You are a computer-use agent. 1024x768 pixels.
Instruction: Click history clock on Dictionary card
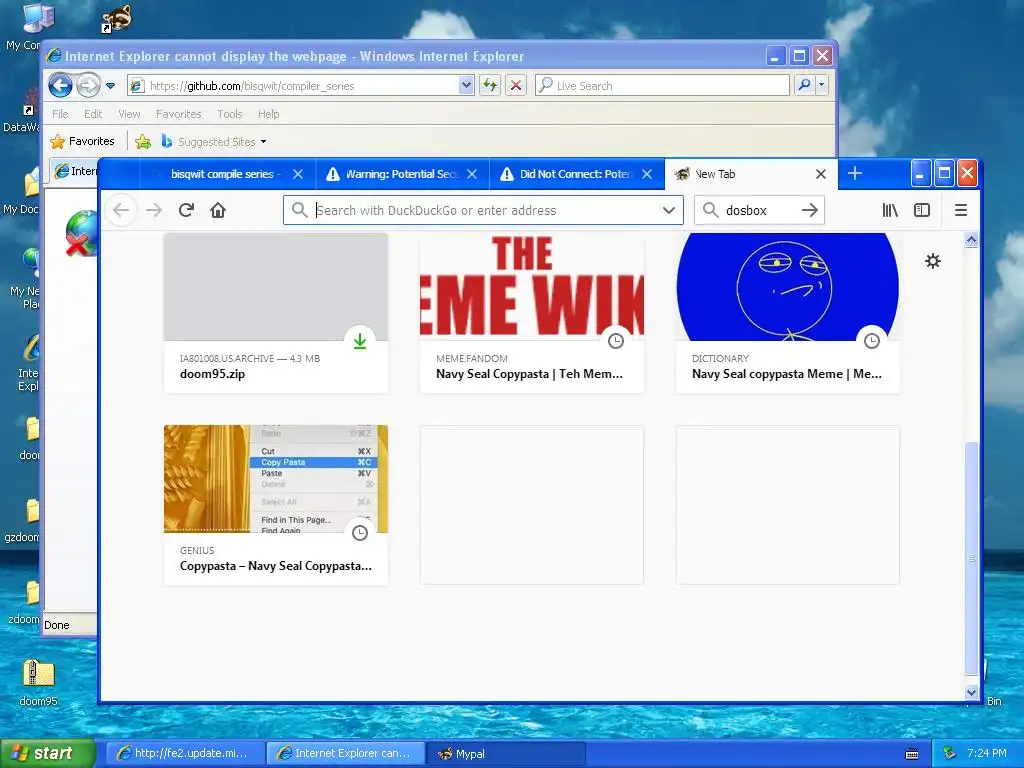click(872, 340)
